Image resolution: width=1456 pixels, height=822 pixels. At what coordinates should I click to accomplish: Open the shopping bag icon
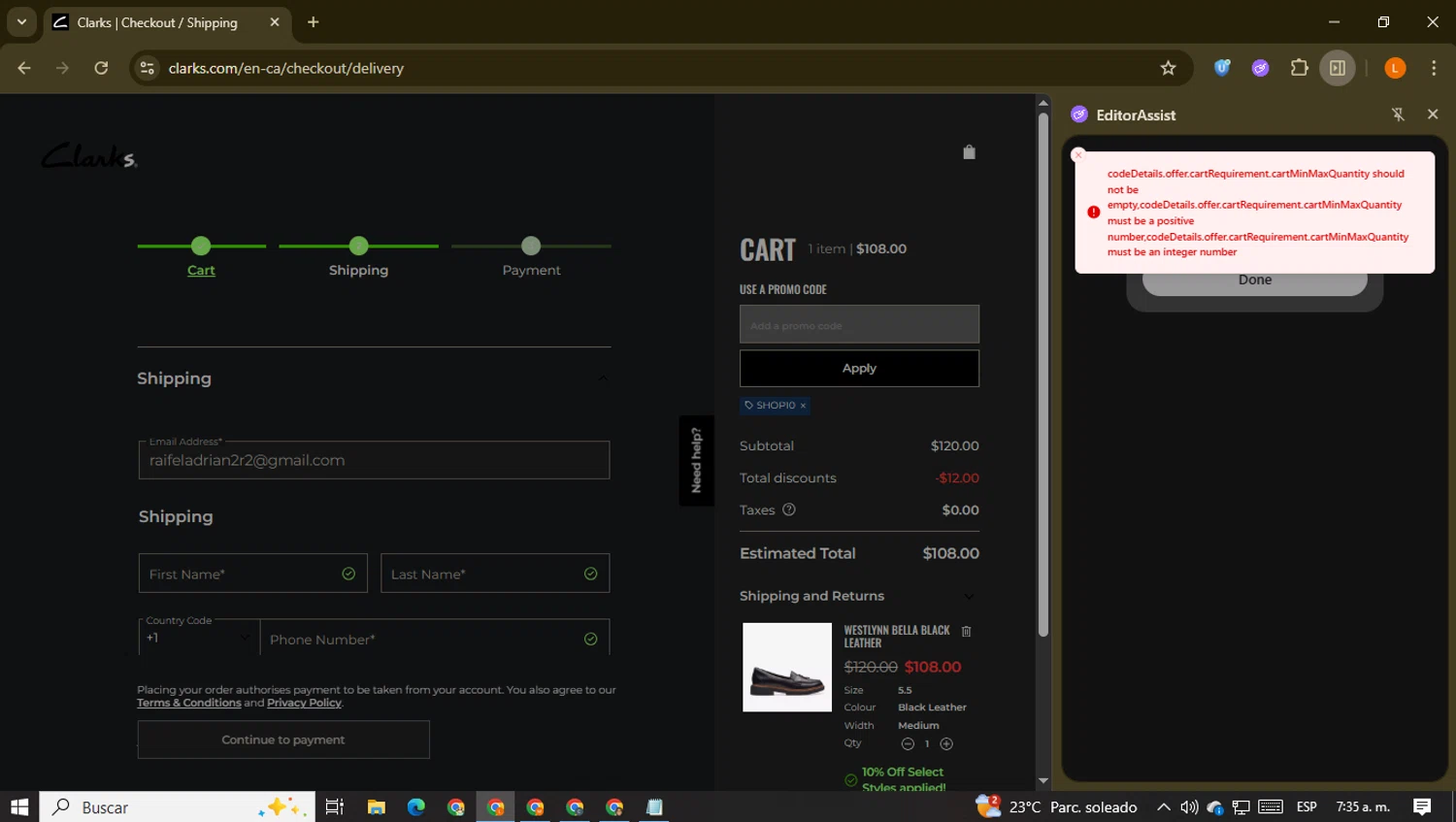[969, 152]
